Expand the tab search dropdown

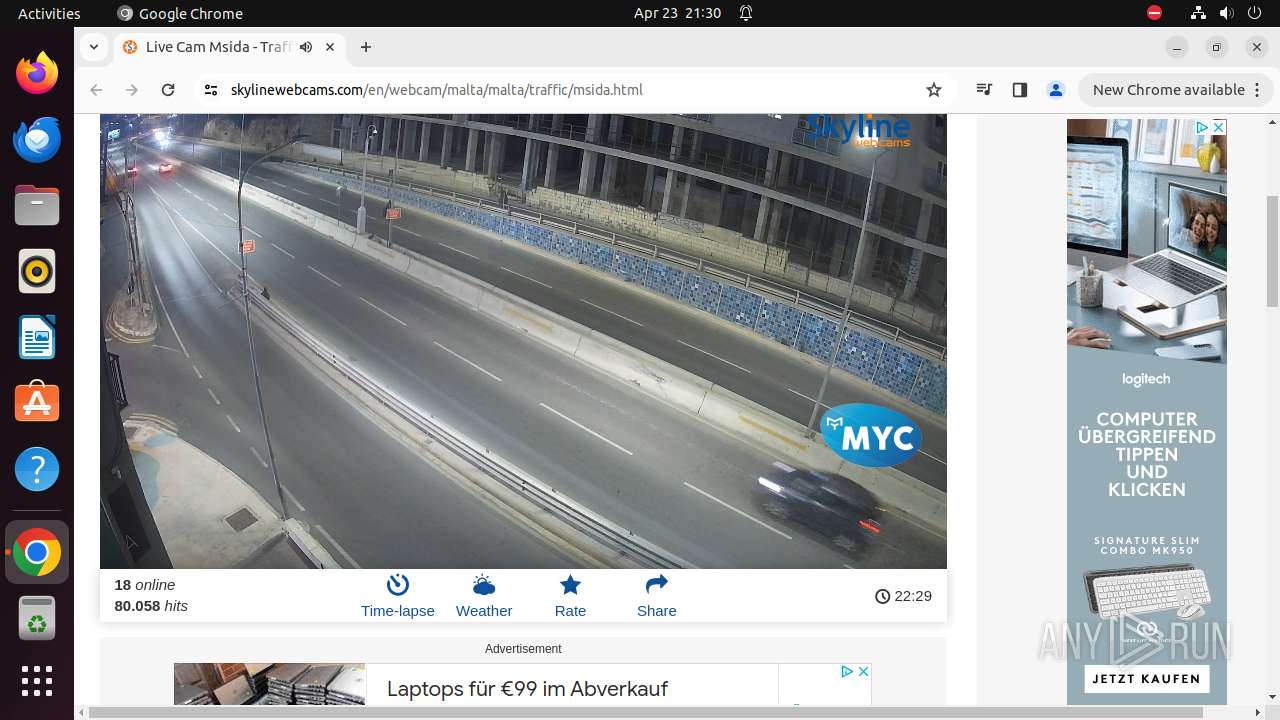pyautogui.click(x=93, y=47)
